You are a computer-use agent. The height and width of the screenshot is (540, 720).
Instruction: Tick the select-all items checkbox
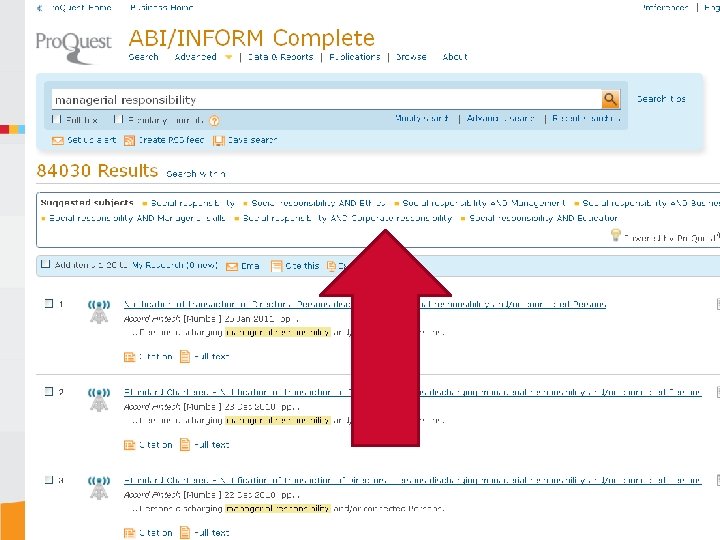click(x=45, y=264)
